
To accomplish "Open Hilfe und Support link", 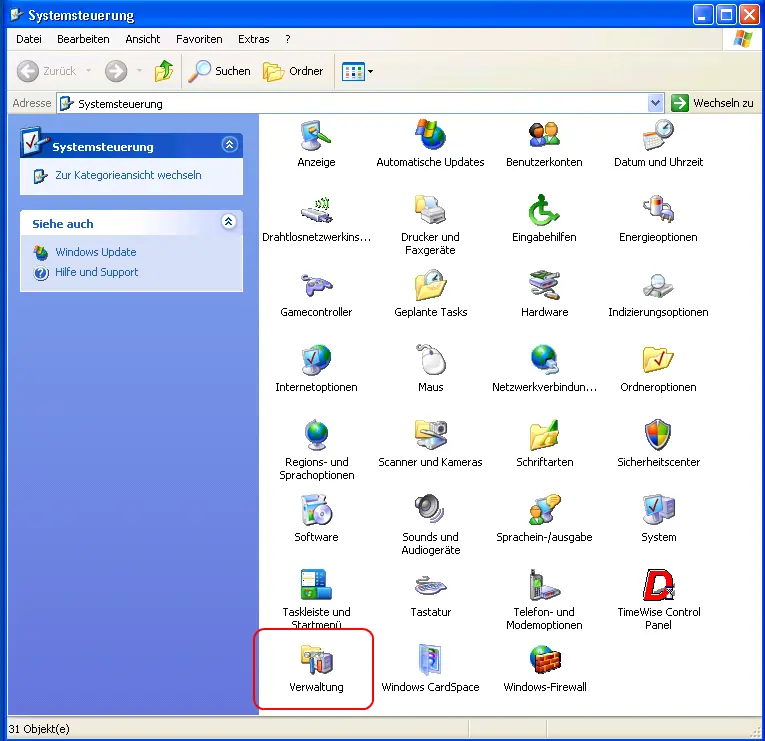I will 97,272.
